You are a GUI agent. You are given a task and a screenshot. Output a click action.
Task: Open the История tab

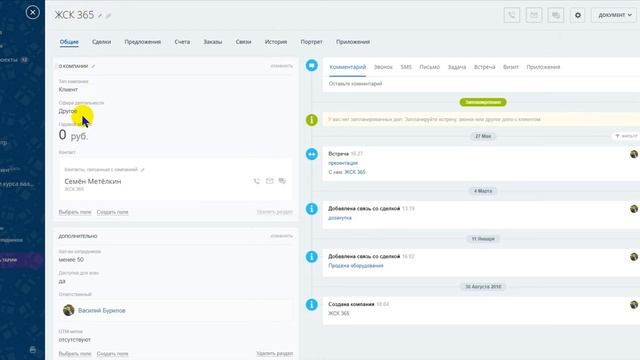276,42
